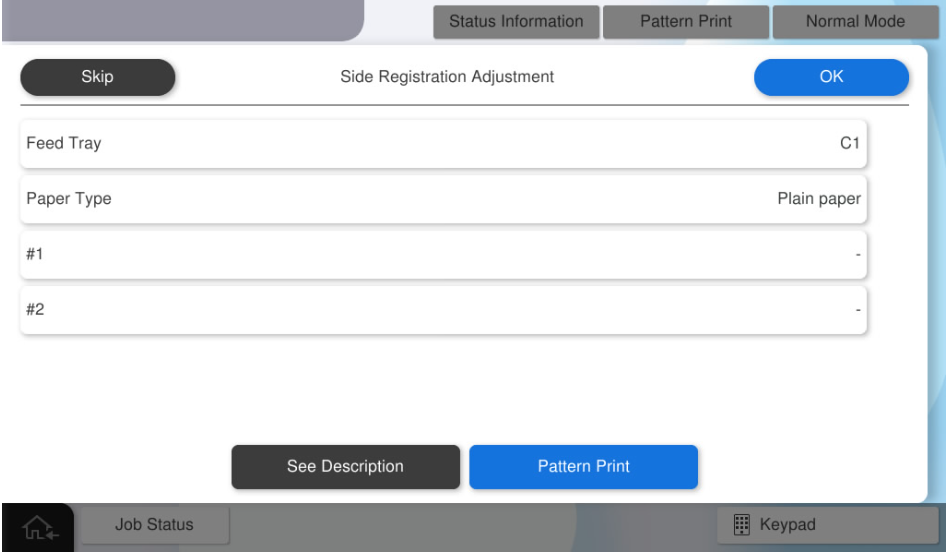Click the Keypad text label
The width and height of the screenshot is (946, 552).
tap(788, 525)
